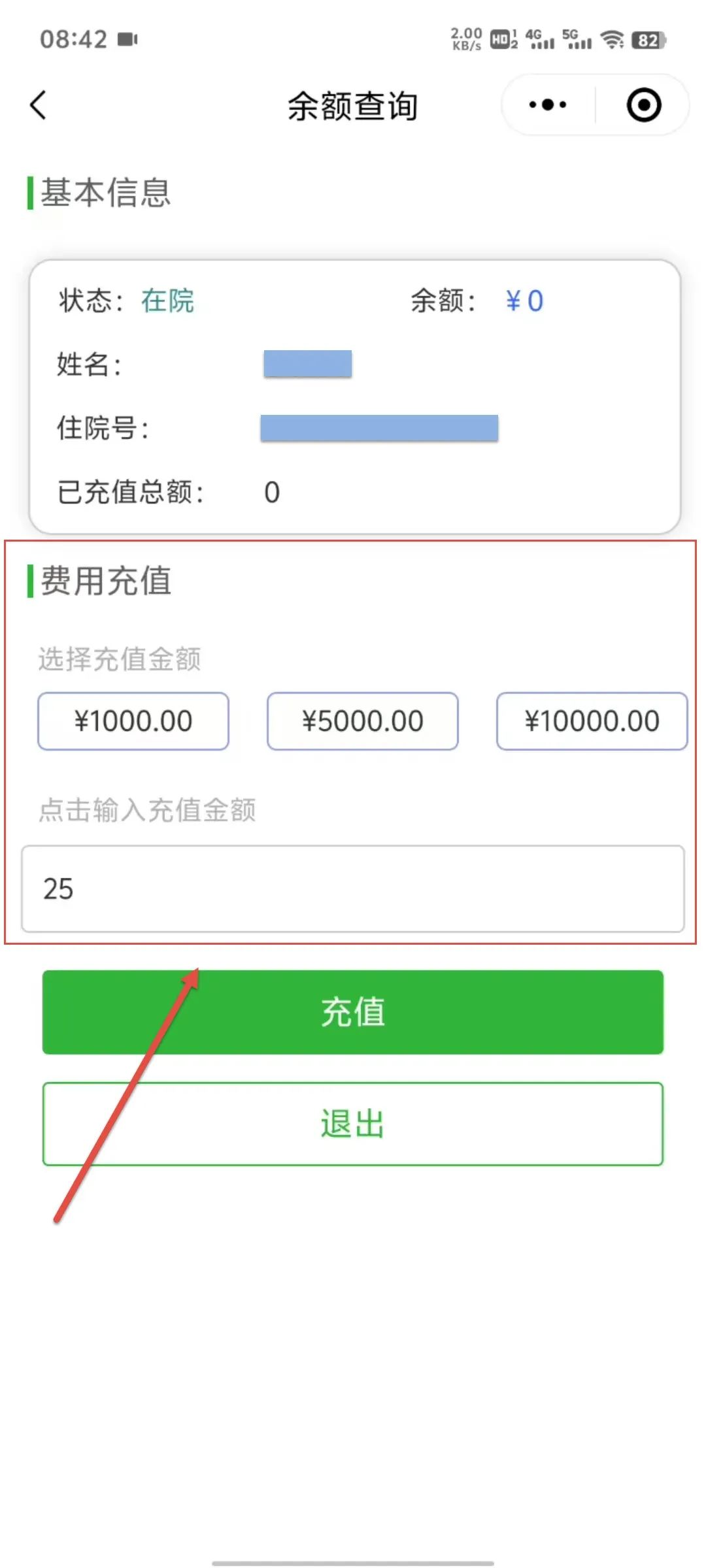Tap the 5G signal strength icon
706x1568 pixels.
577,39
